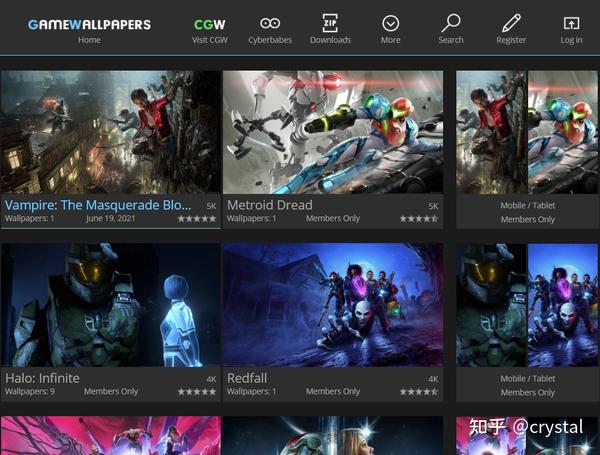Click the Vampire: The Masquerade title link
The width and height of the screenshot is (600, 455).
coord(98,205)
